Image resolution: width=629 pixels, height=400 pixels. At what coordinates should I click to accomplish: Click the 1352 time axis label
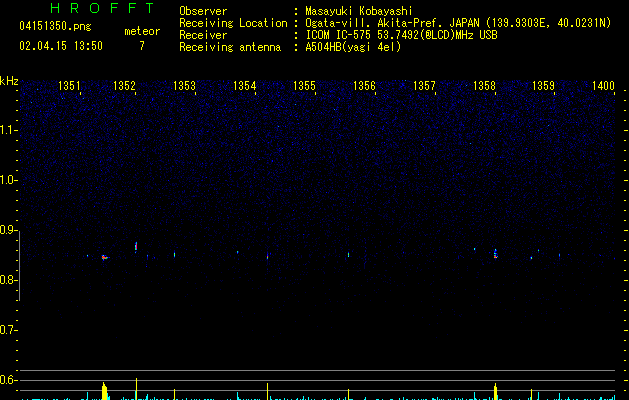click(124, 86)
